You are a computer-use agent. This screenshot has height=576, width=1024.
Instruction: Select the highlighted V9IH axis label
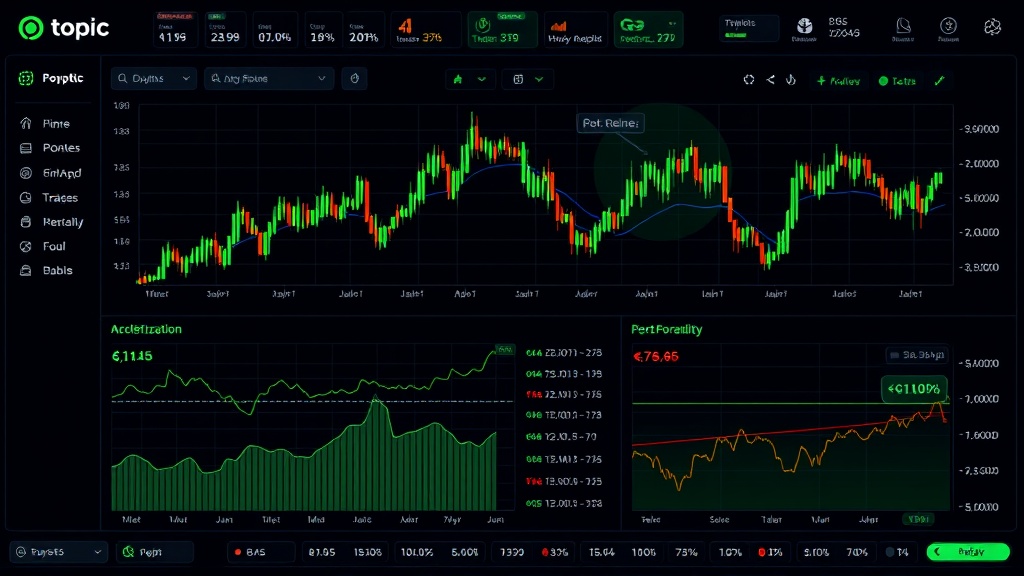(918, 520)
